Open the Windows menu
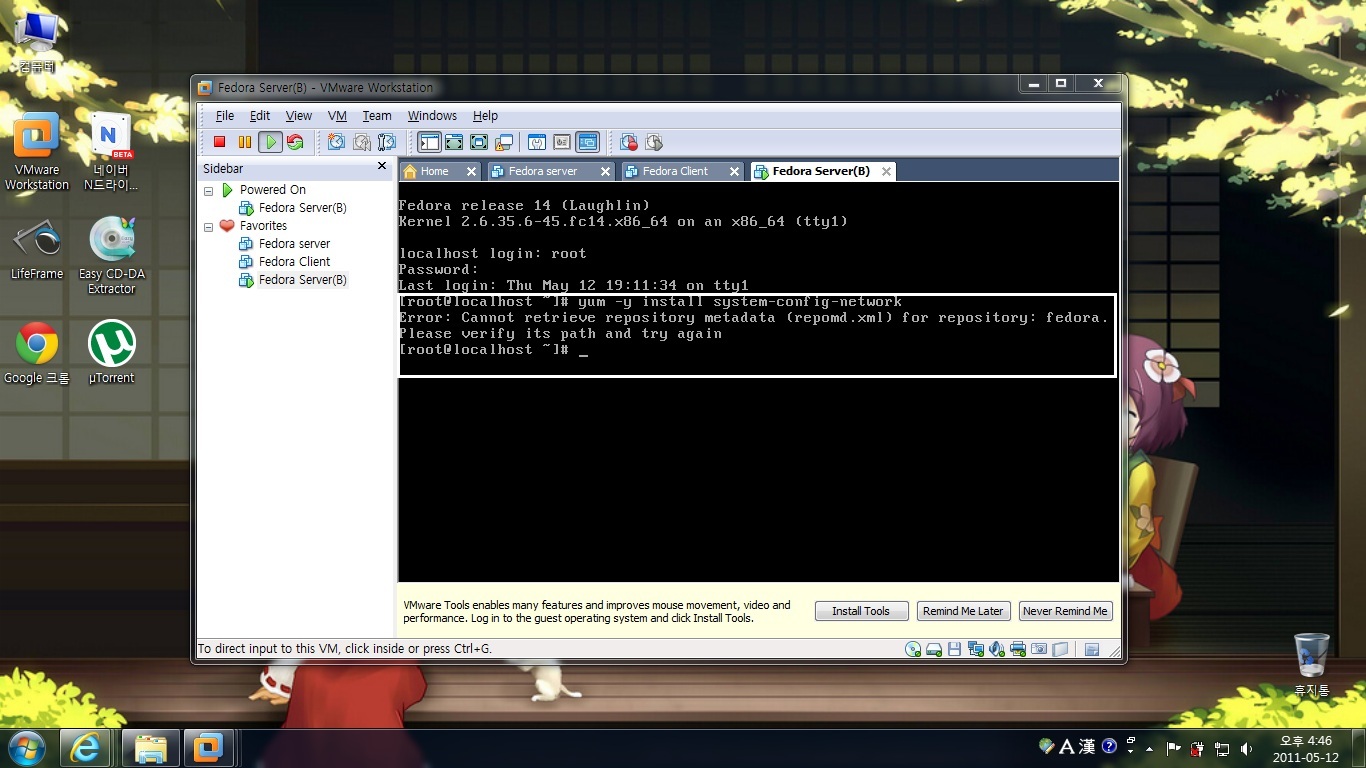This screenshot has height=768, width=1366. (x=432, y=116)
